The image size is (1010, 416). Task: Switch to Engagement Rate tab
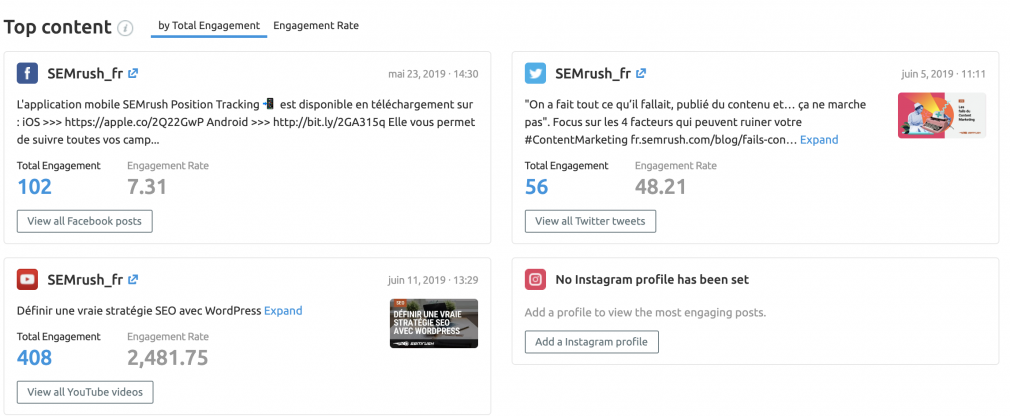(x=316, y=26)
